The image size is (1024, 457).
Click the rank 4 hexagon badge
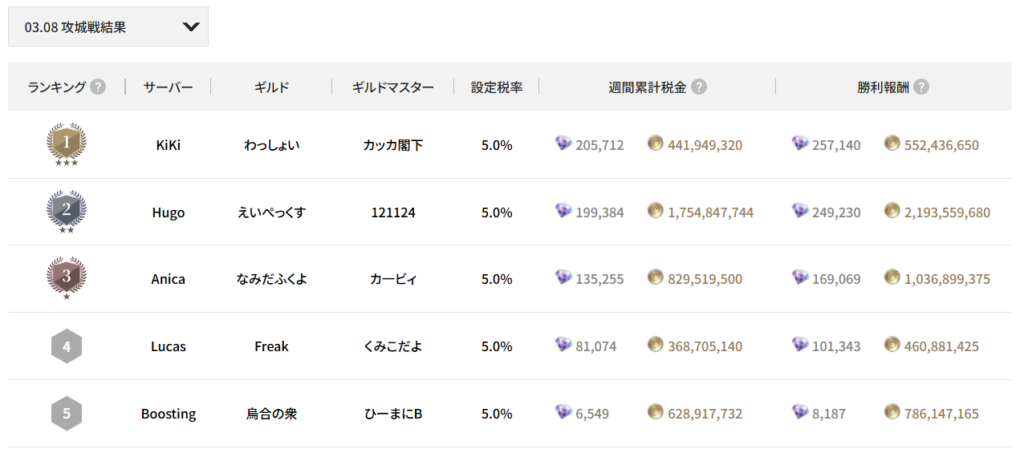(66, 346)
